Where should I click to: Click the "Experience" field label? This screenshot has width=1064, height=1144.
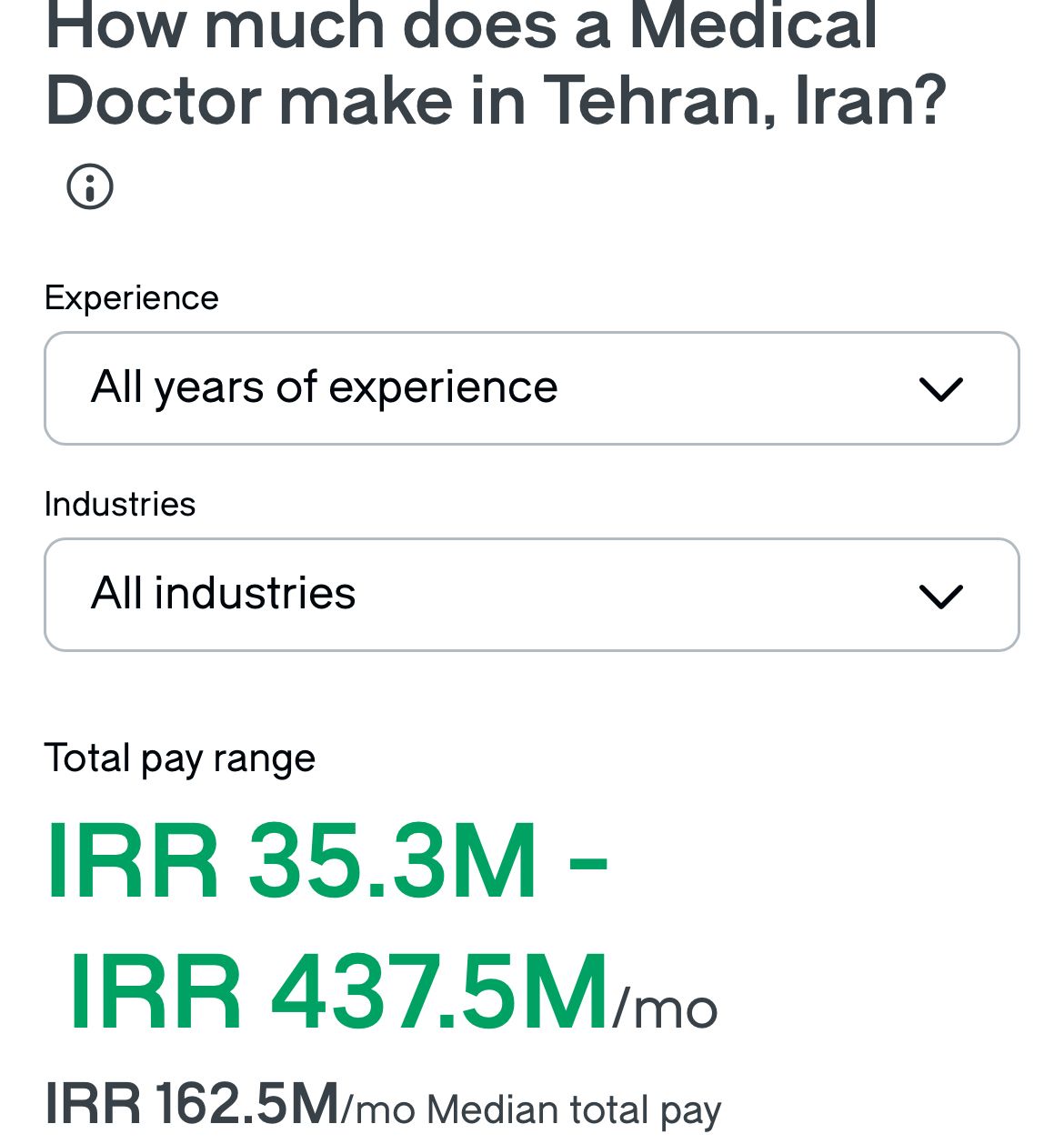[x=131, y=298]
